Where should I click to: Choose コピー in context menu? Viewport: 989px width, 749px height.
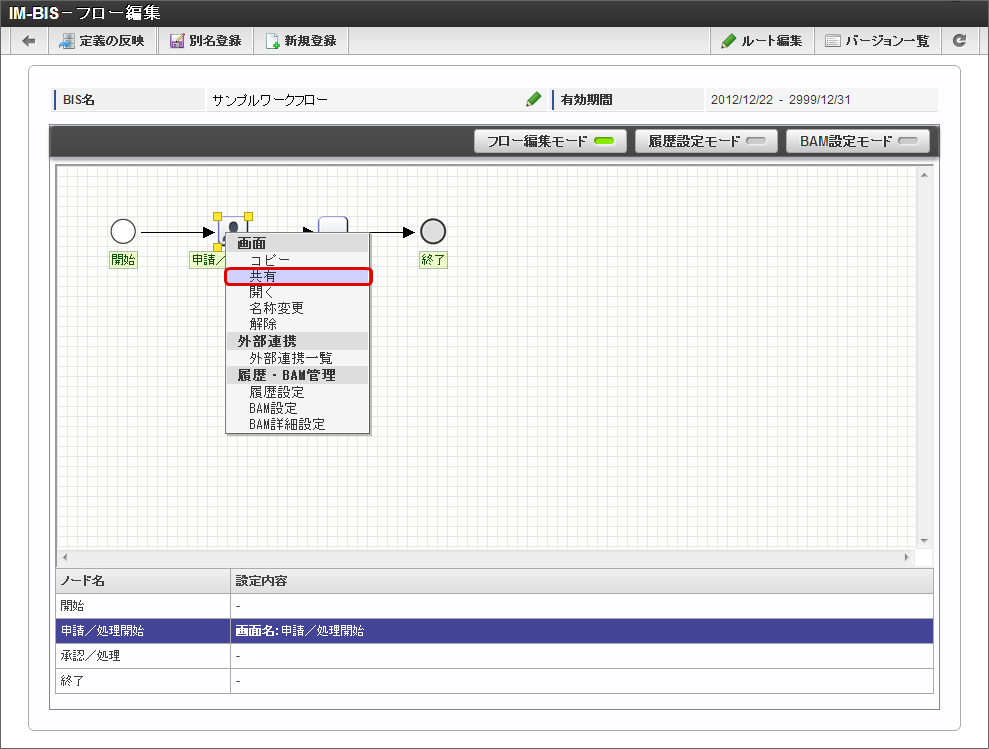(x=297, y=260)
